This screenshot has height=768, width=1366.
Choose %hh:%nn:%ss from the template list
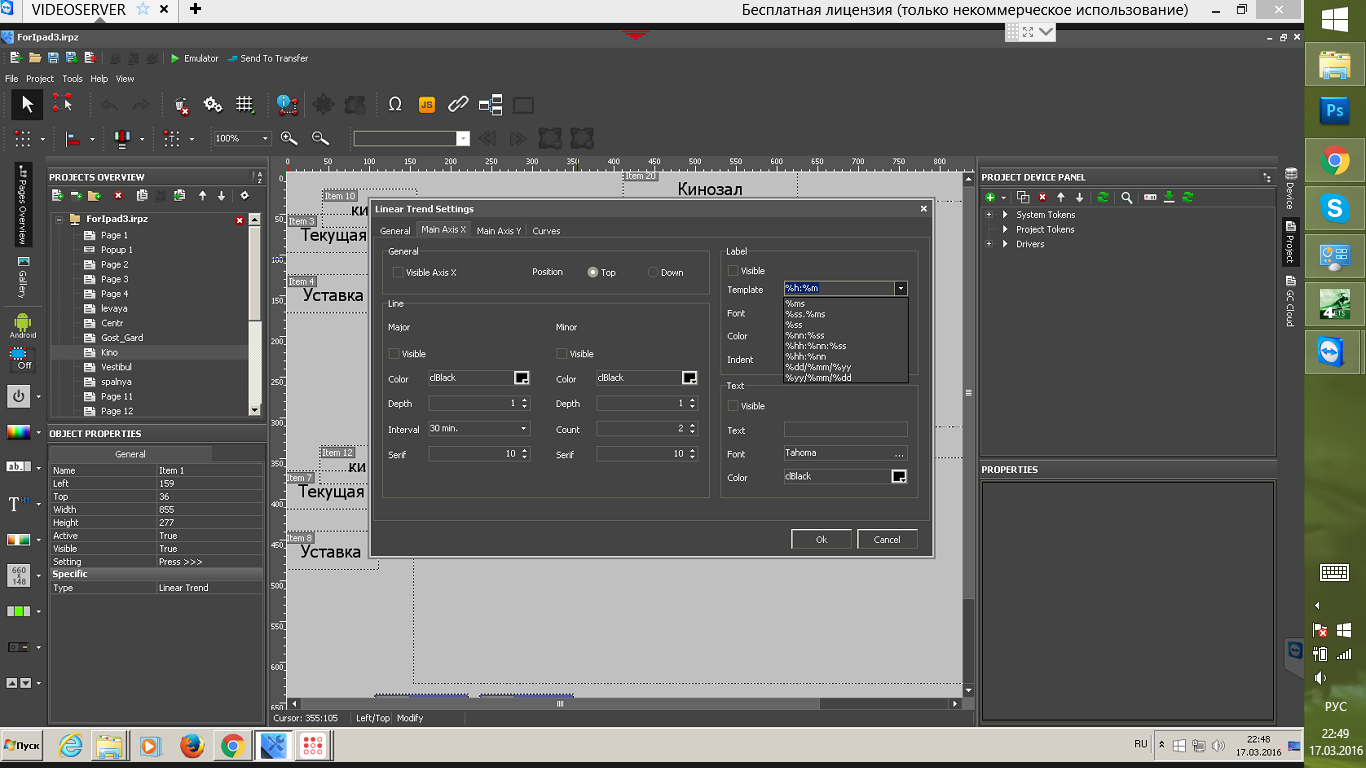pos(815,346)
